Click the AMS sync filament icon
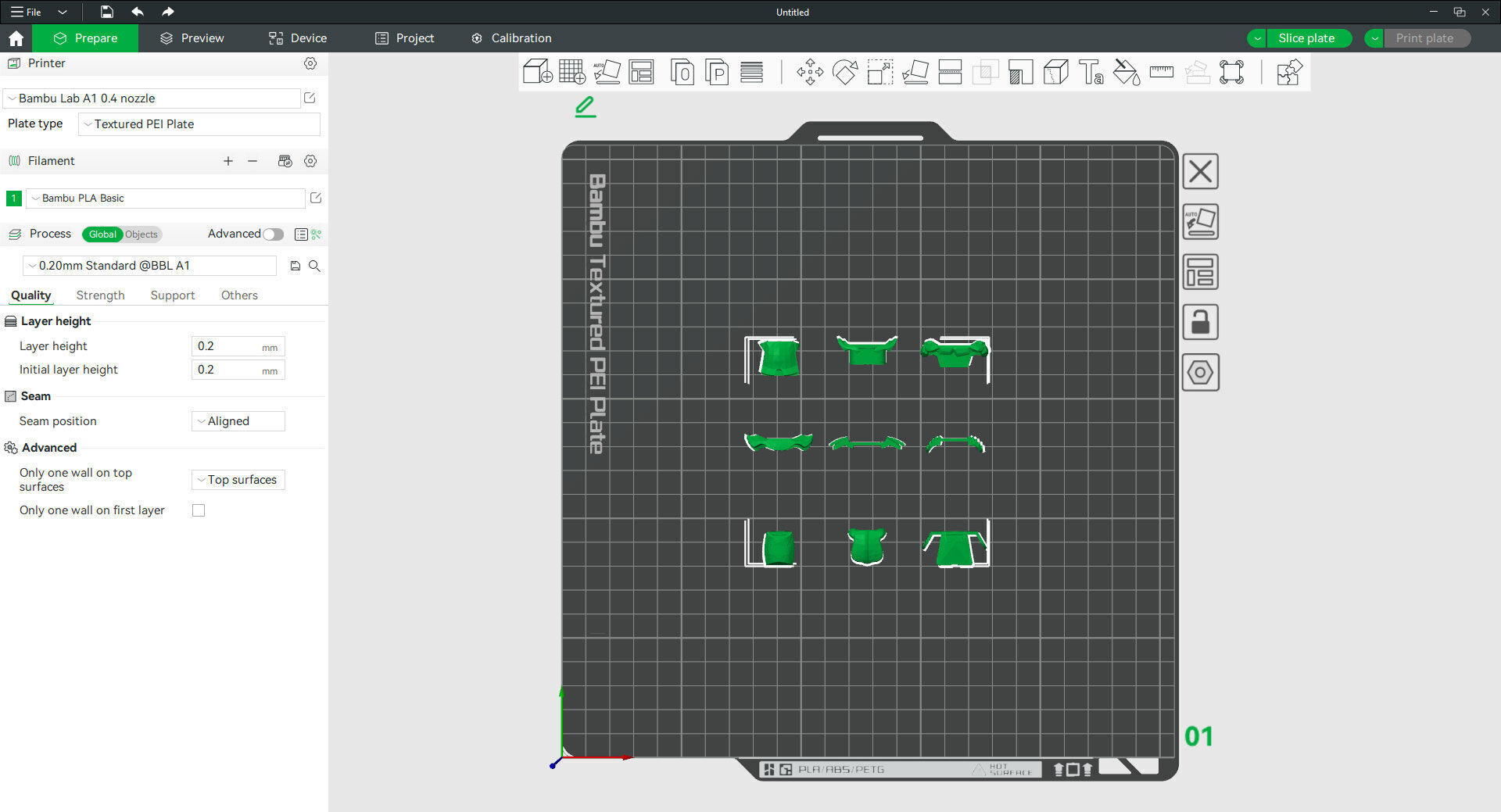Viewport: 1501px width, 812px height. tap(285, 161)
